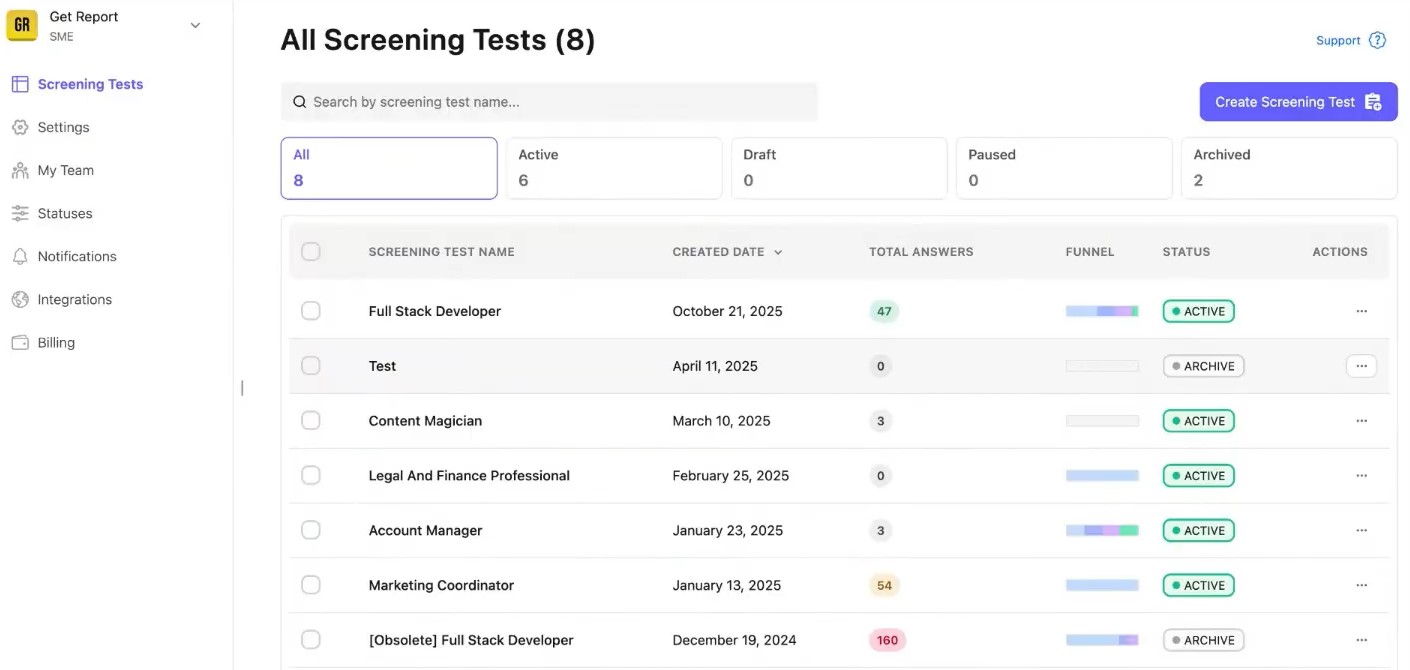Expand the Get Report workspace dropdown

[x=195, y=25]
